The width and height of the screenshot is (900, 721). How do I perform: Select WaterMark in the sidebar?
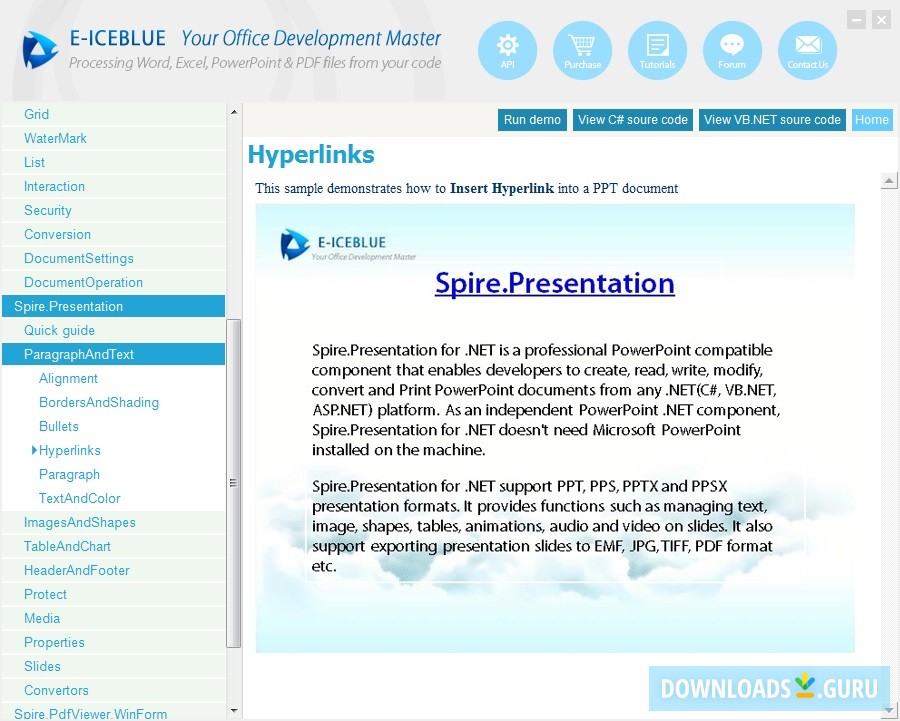coord(114,138)
